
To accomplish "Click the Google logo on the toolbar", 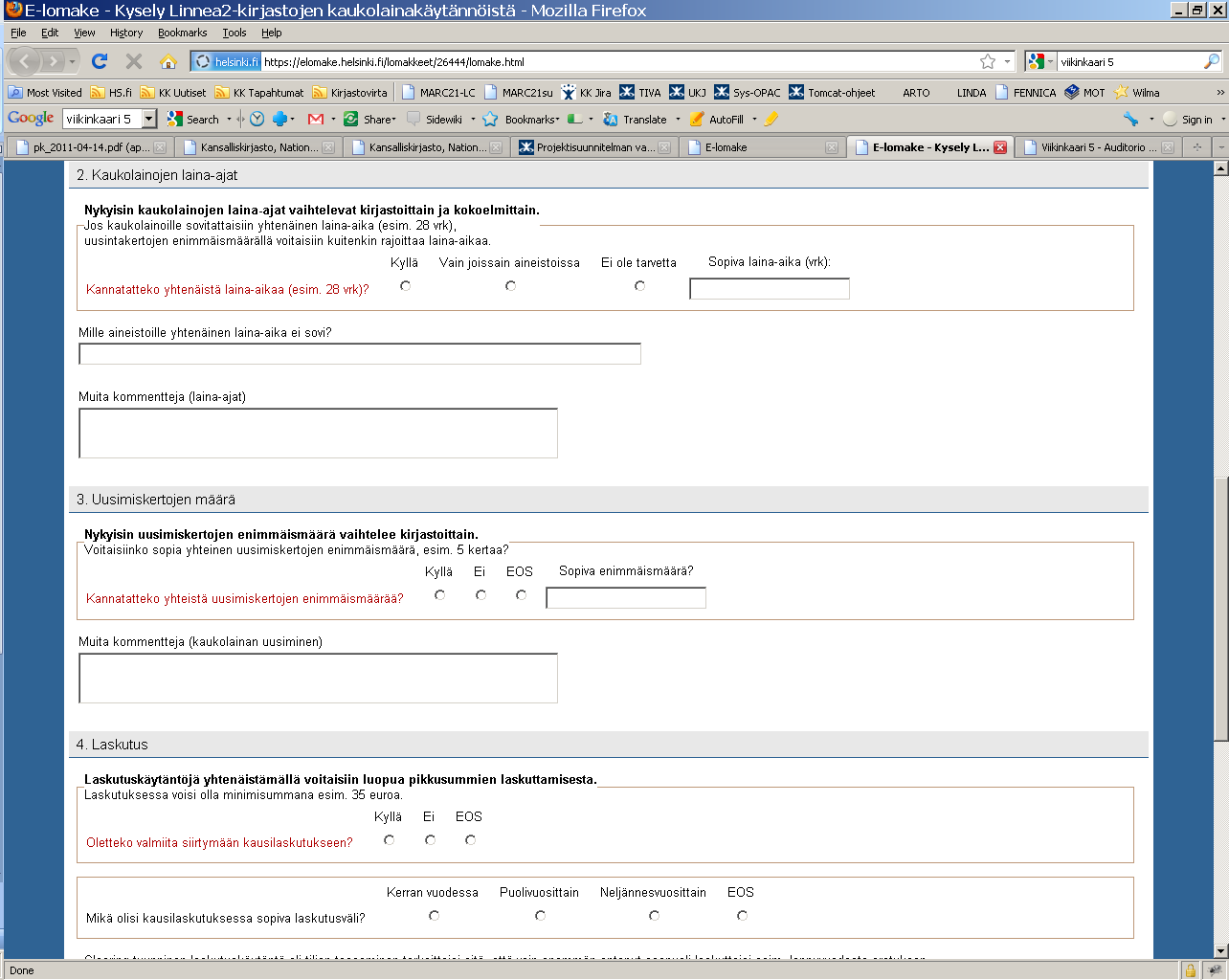I will tap(31, 119).
